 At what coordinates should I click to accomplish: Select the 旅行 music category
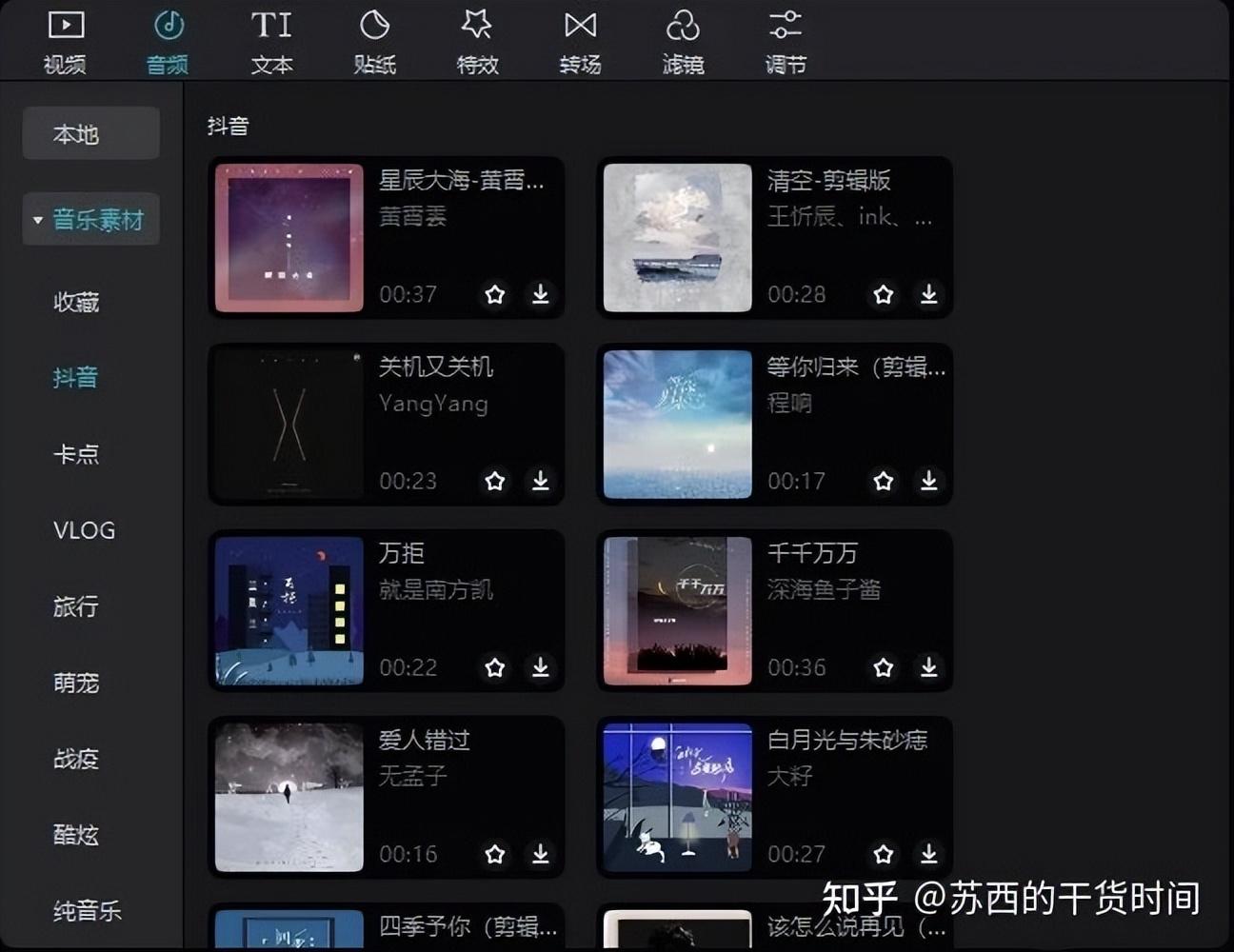76,606
